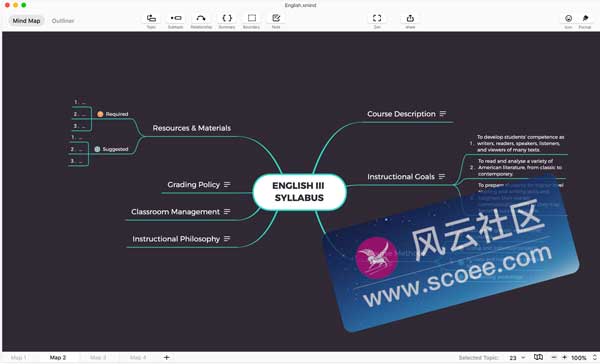The width and height of the screenshot is (600, 364).
Task: Click the Subtopic toolbar icon
Action: tap(176, 18)
